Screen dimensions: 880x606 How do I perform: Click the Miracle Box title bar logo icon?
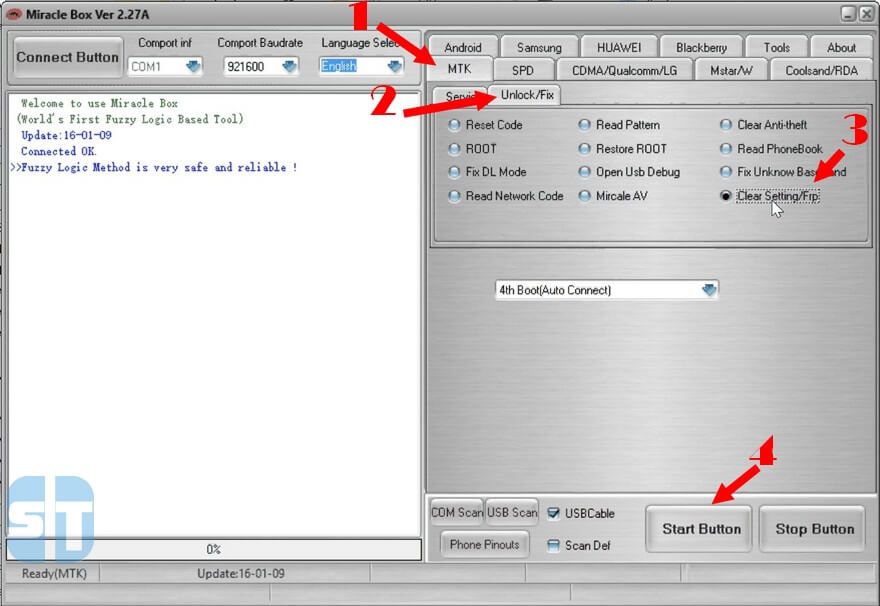(x=14, y=13)
